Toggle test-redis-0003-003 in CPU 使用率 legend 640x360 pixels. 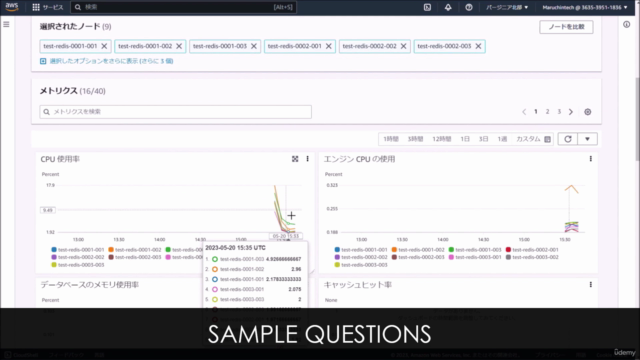coord(78,265)
